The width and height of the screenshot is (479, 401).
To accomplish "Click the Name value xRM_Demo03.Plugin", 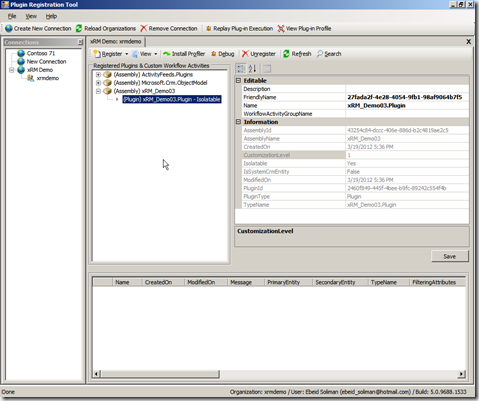I will click(376, 105).
